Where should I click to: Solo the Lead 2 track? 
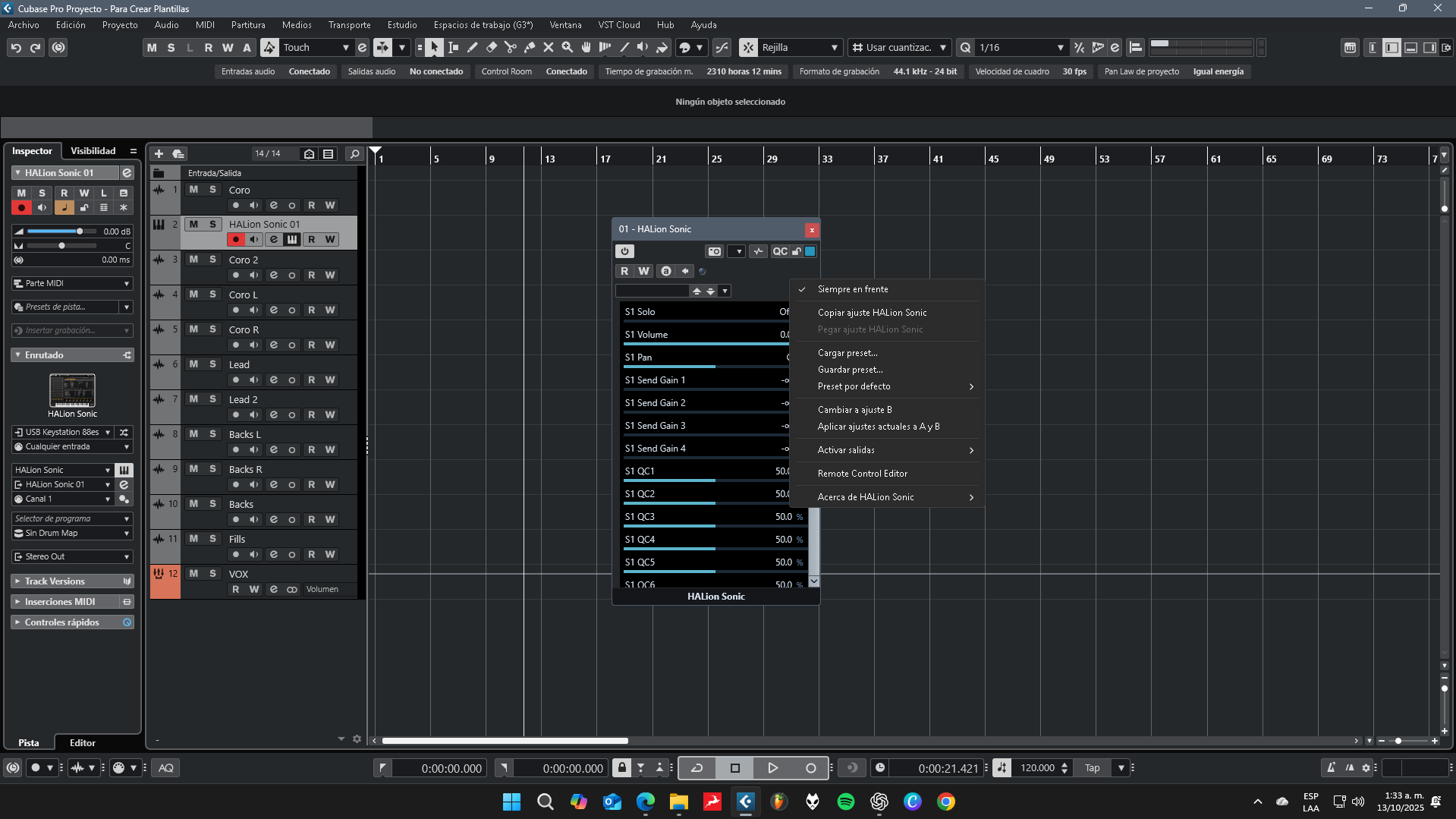pos(212,399)
